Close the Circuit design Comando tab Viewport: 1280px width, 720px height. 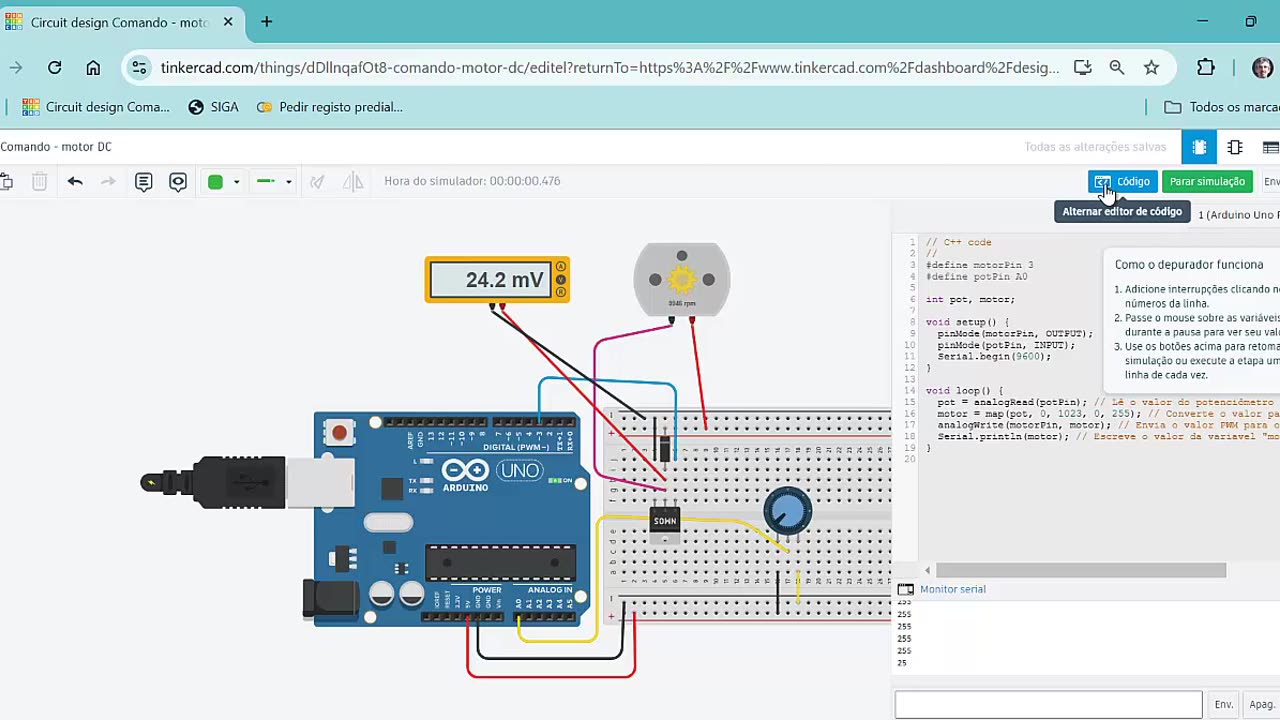coord(227,22)
